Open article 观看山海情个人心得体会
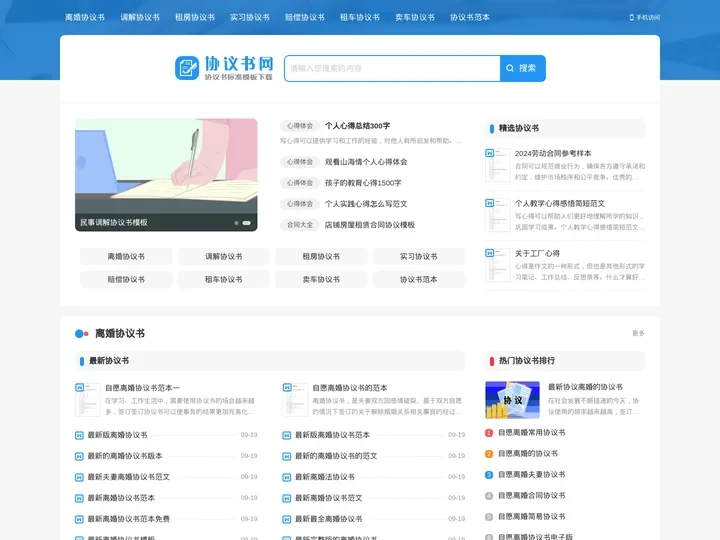Image resolution: width=720 pixels, height=540 pixels. pyautogui.click(x=366, y=162)
